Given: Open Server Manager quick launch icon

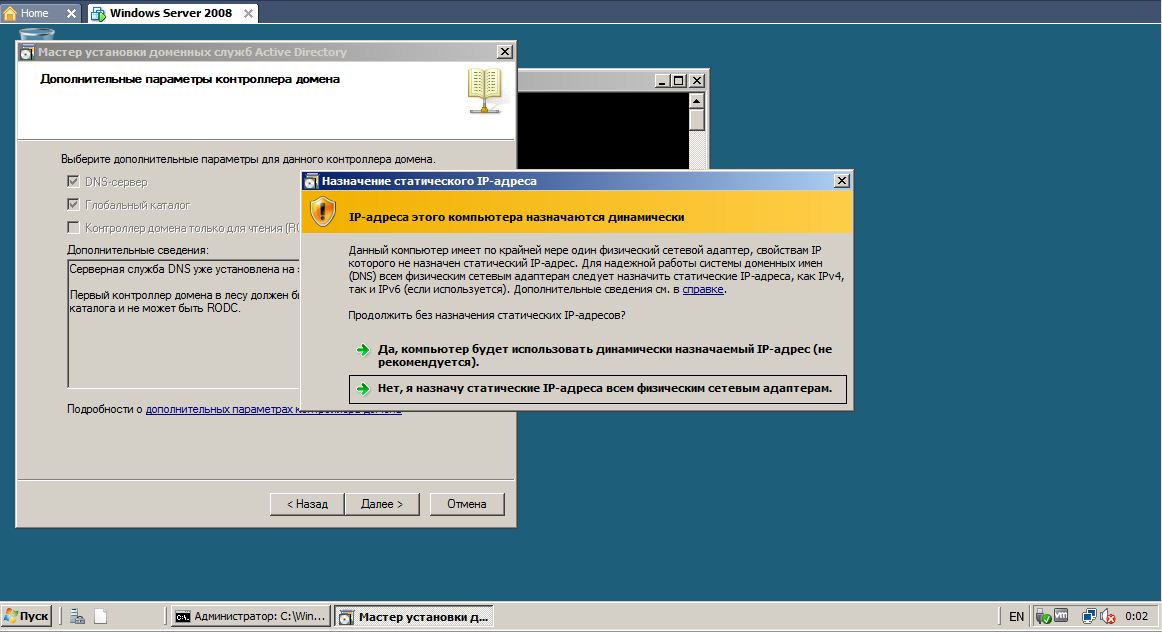Looking at the screenshot, I should [x=77, y=616].
